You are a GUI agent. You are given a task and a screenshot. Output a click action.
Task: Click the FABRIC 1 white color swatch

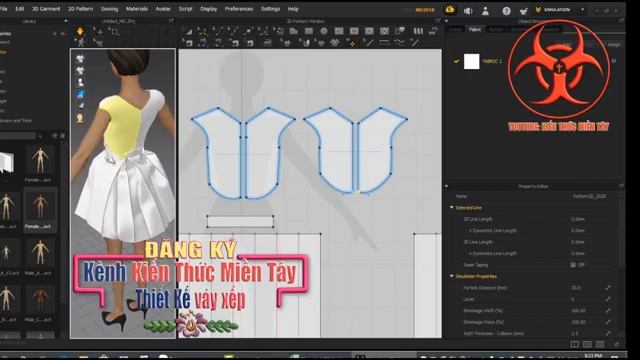pos(471,62)
